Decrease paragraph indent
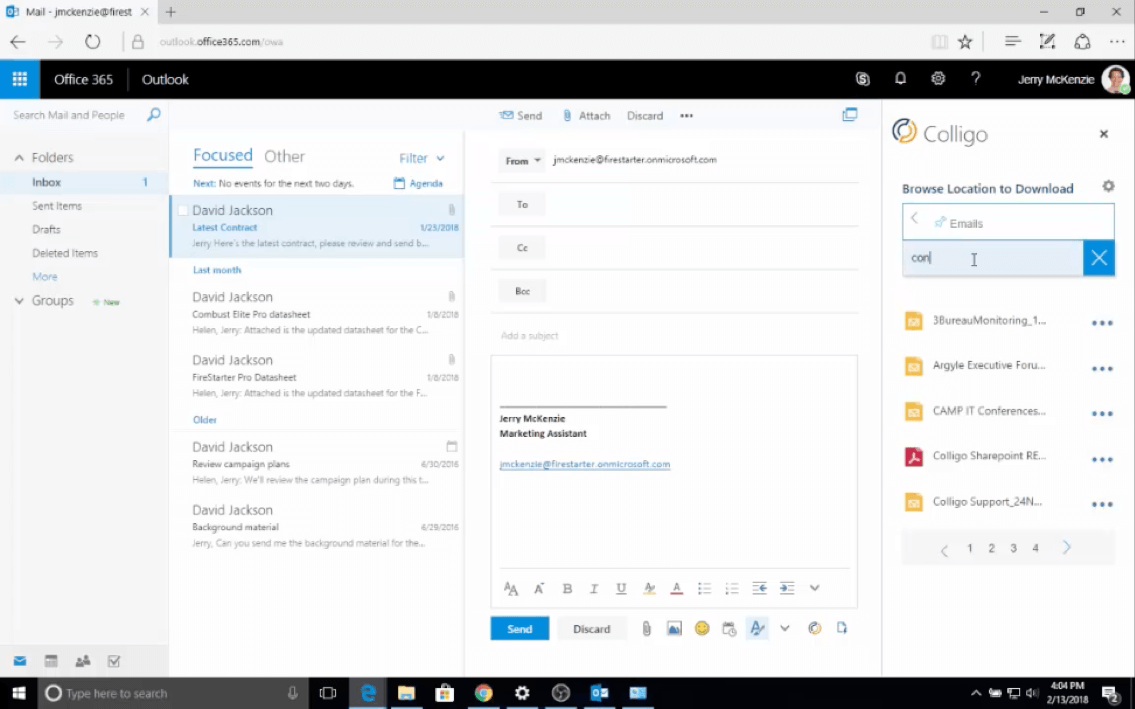Viewport: 1135px width, 709px height. (759, 588)
